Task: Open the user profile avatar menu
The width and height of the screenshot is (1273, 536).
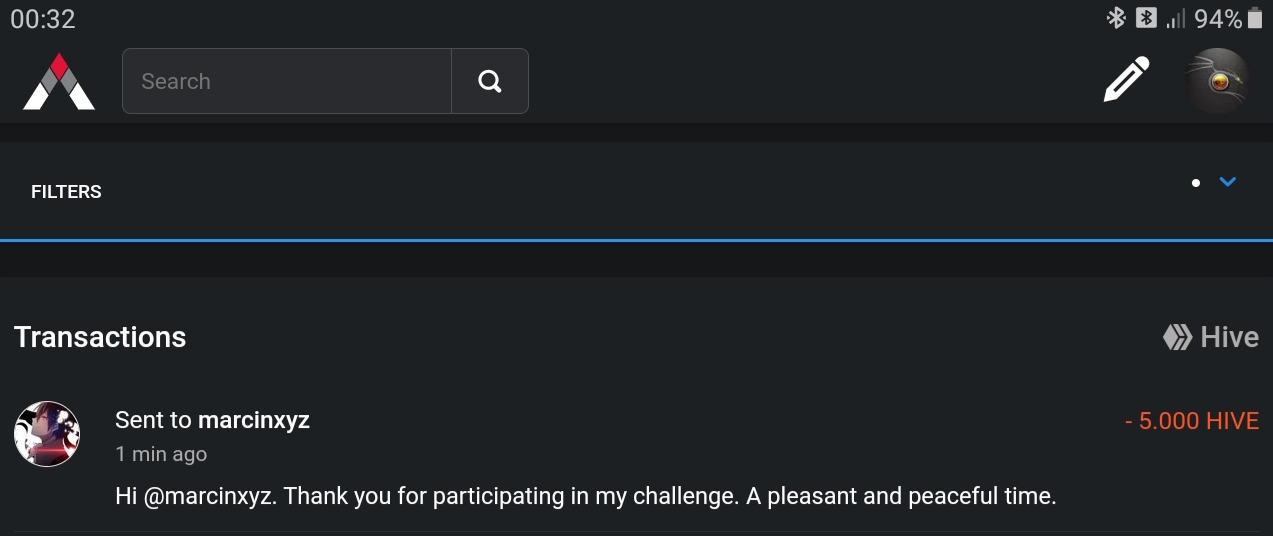Action: coord(1217,81)
